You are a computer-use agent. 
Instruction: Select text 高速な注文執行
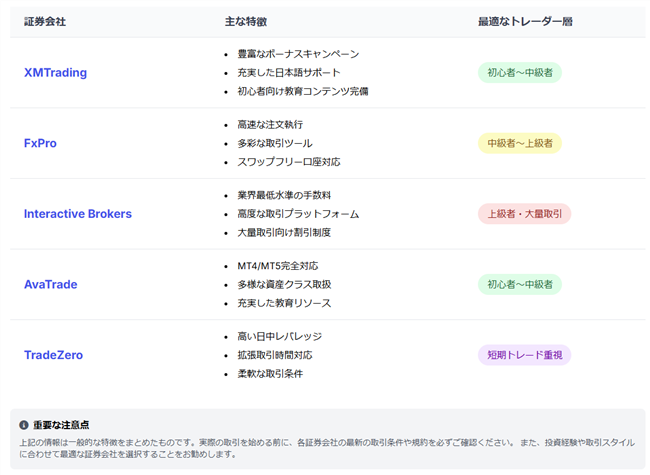(x=270, y=124)
